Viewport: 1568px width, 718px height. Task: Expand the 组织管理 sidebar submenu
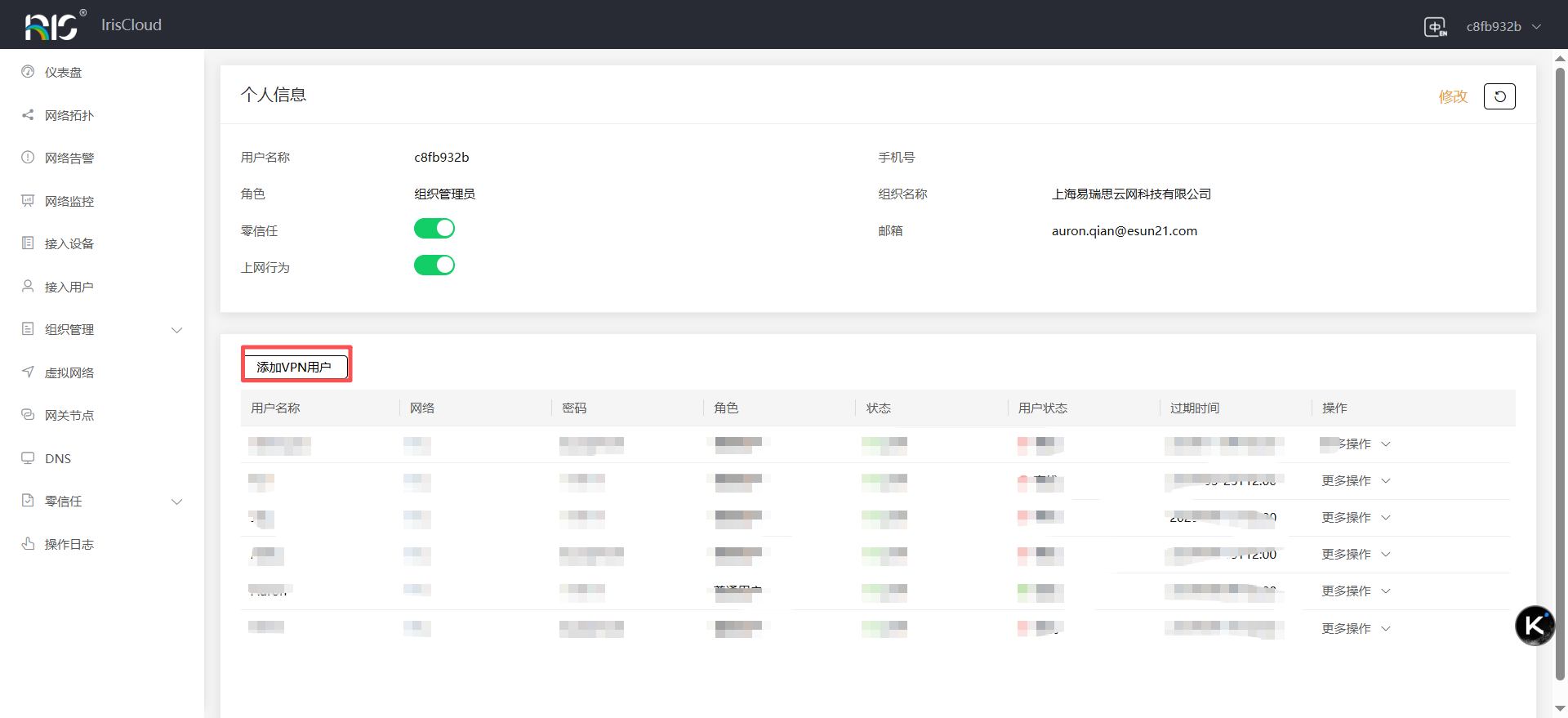176,330
